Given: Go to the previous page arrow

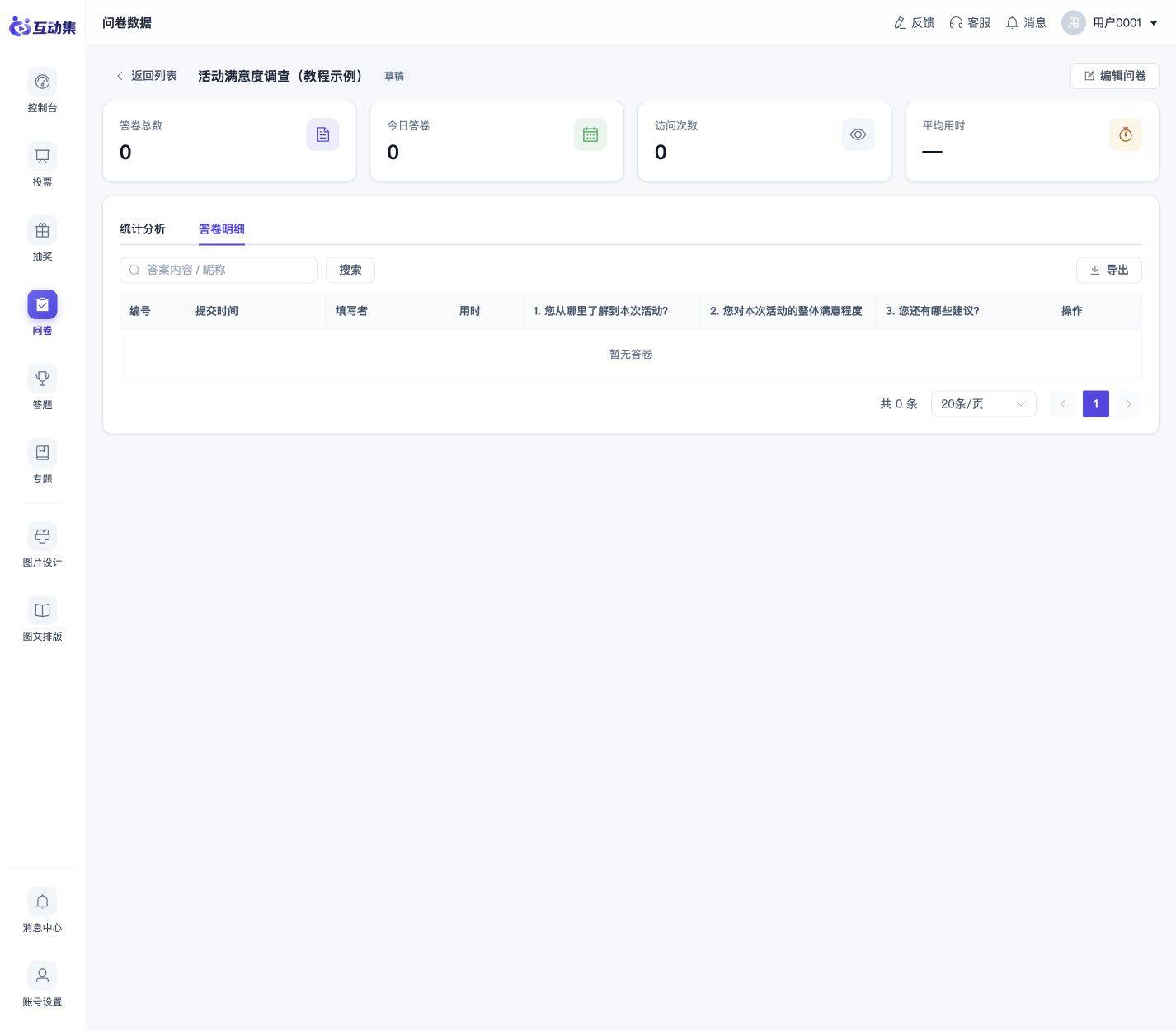Looking at the screenshot, I should (x=1063, y=404).
